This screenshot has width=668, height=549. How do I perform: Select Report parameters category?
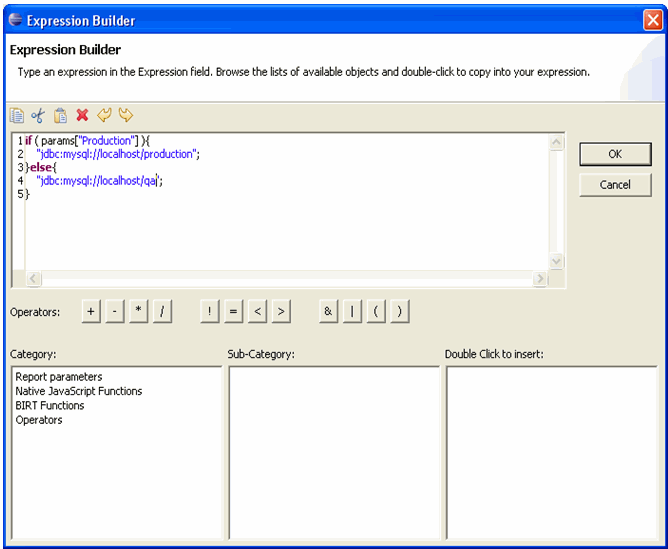pos(59,377)
